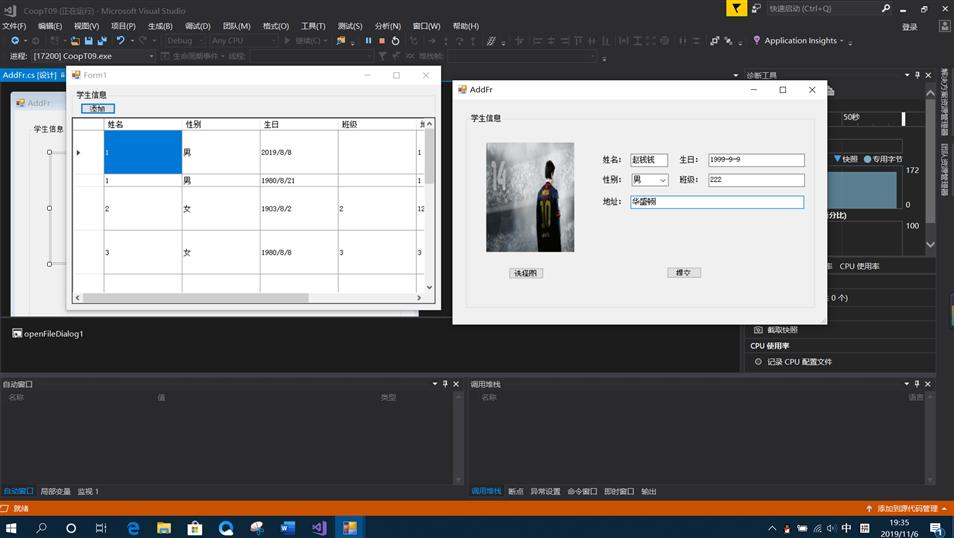This screenshot has width=954, height=538.
Task: Click the Application Insights lightbulb icon
Action: (756, 41)
